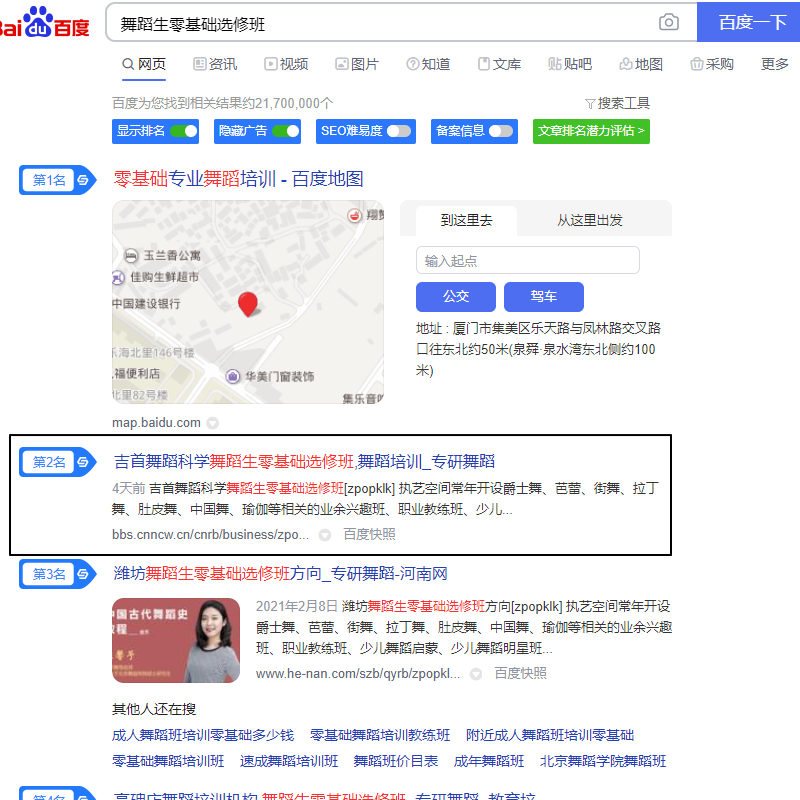Screen dimensions: 800x800
Task: Enable the SEO难易度 switch
Action: [399, 131]
